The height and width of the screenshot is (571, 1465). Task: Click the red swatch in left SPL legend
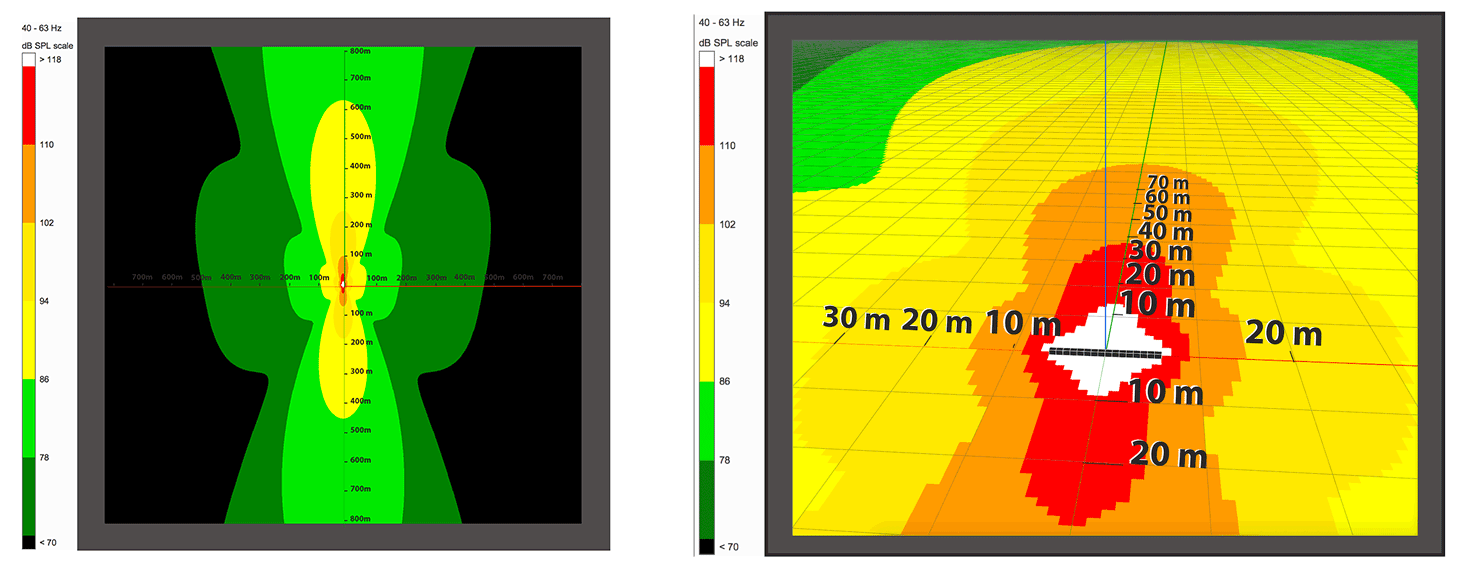click(28, 105)
